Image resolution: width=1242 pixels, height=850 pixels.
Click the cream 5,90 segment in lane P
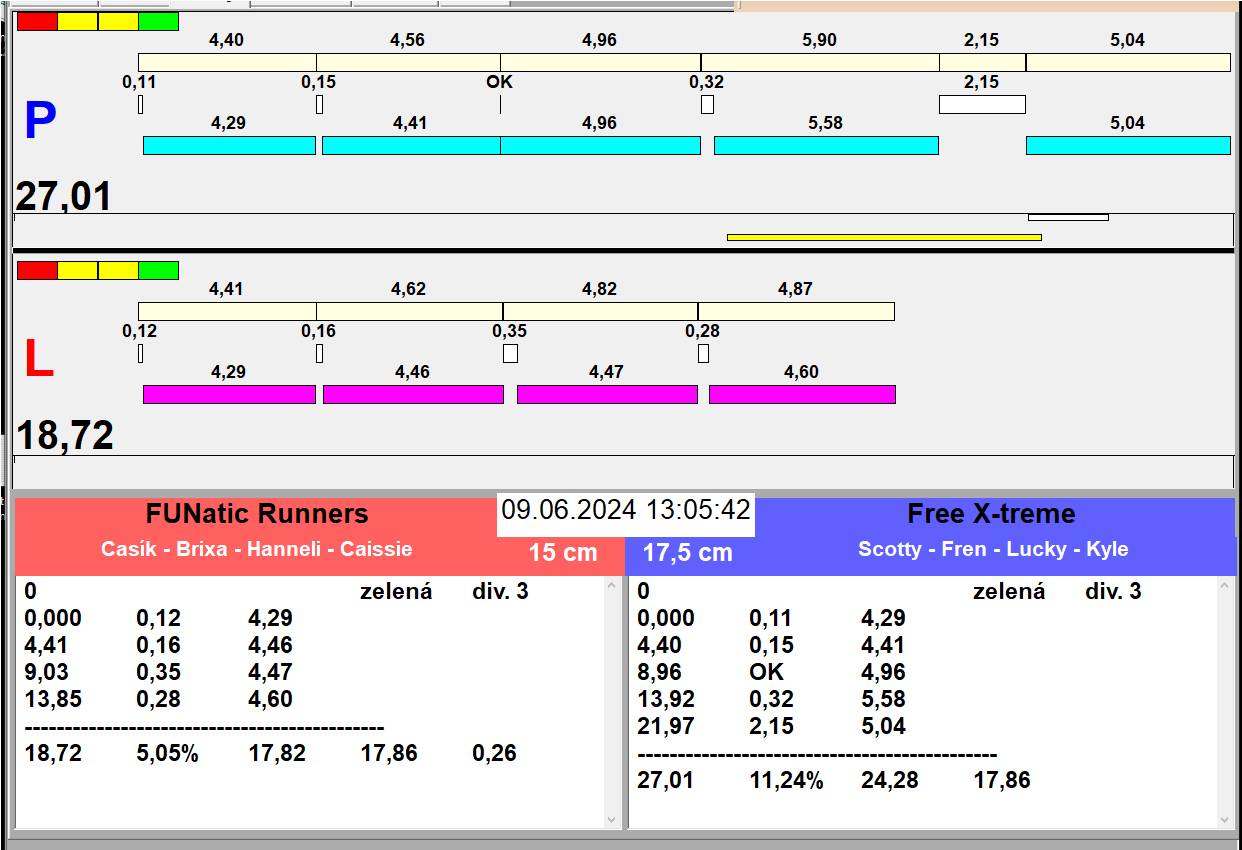tap(819, 62)
